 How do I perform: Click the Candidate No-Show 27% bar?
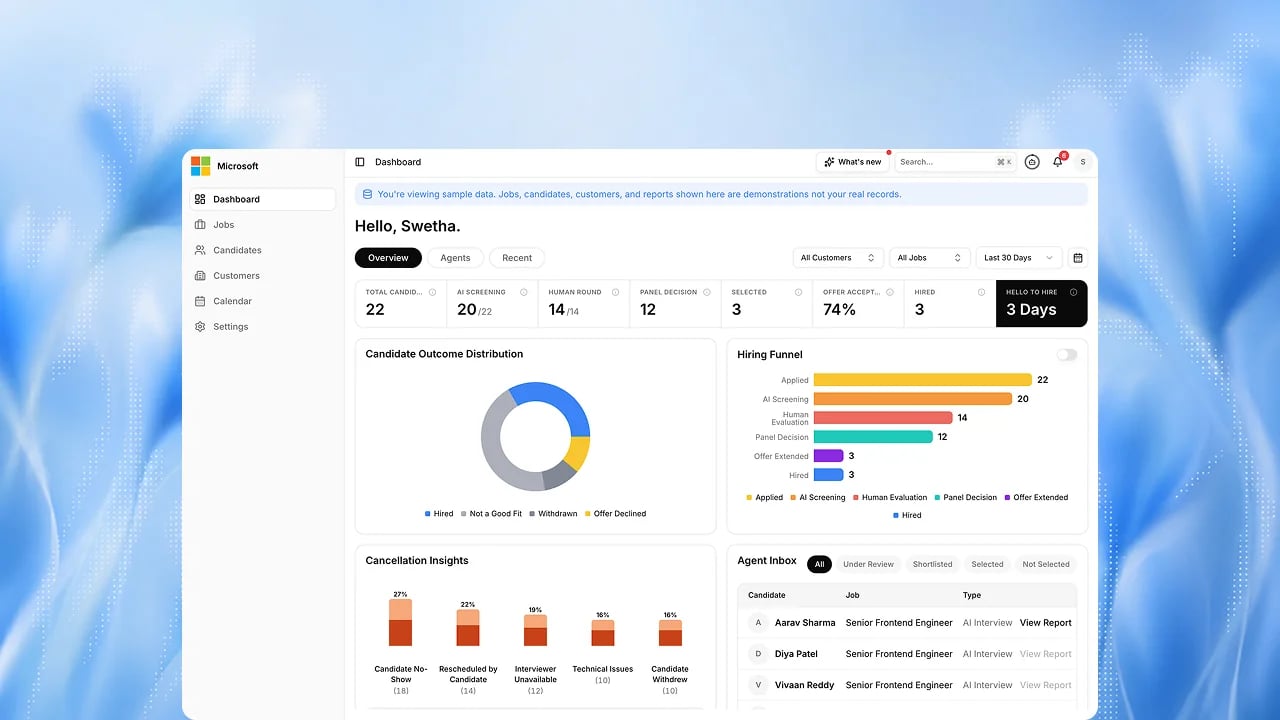click(400, 622)
